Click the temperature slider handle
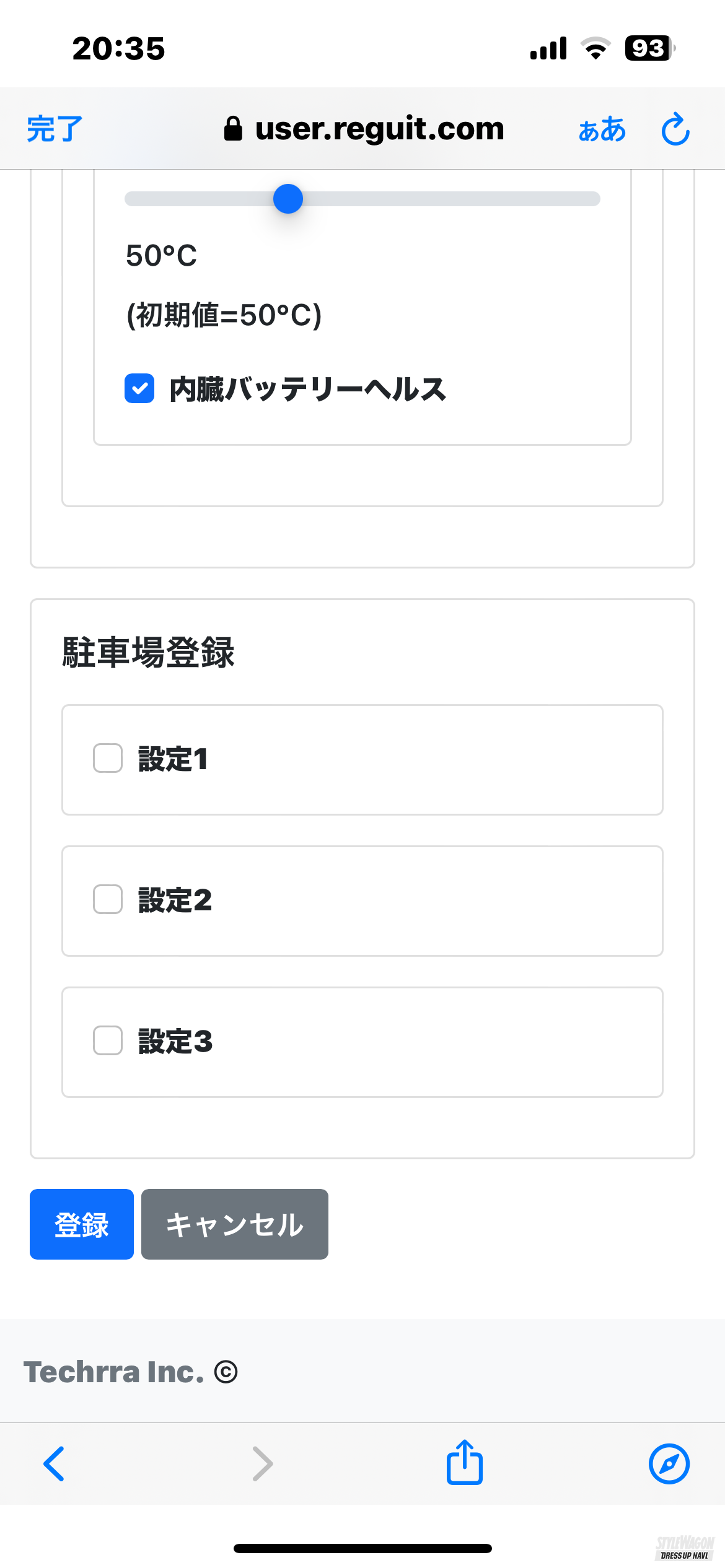The height and width of the screenshot is (1568, 725). coord(288,199)
